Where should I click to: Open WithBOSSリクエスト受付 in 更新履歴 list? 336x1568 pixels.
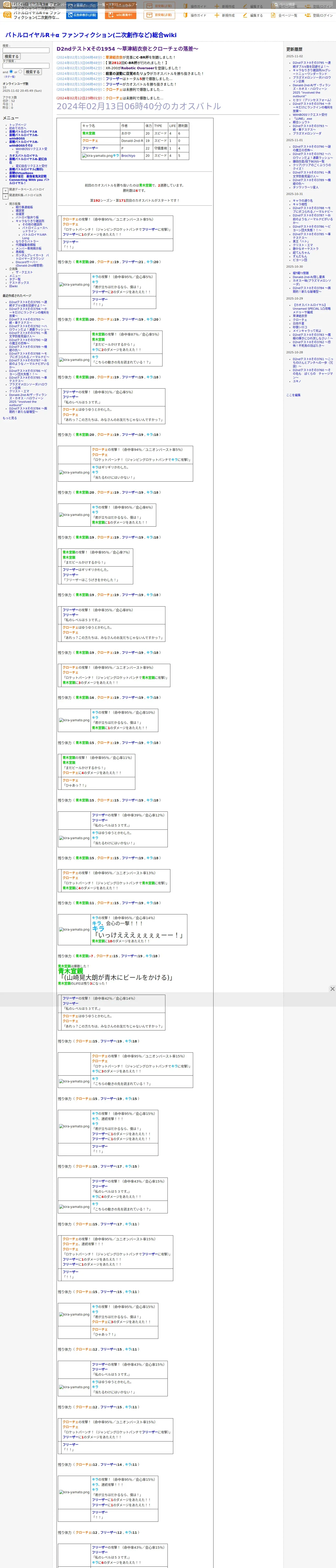[310, 114]
